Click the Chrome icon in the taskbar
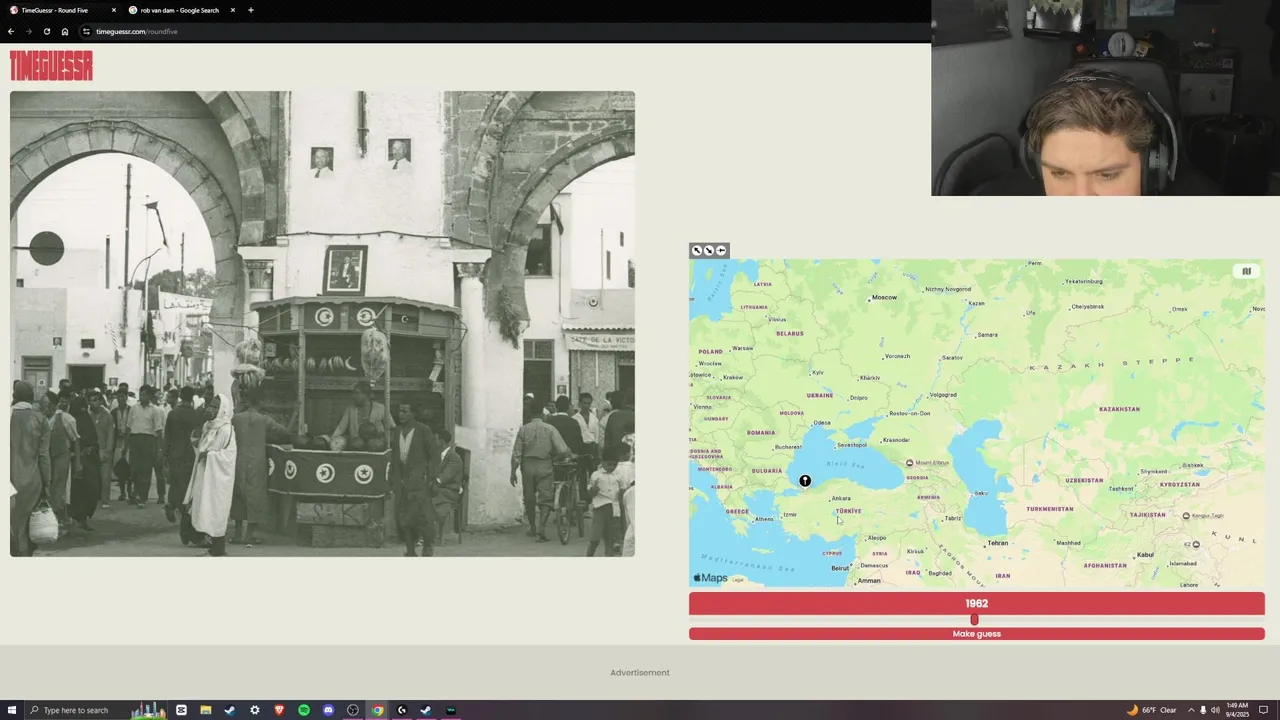Screen dimensions: 1280x720 (x=377, y=710)
